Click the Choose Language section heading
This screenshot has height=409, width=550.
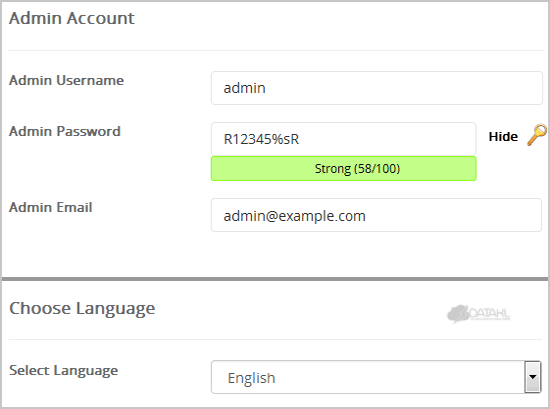[x=82, y=309]
